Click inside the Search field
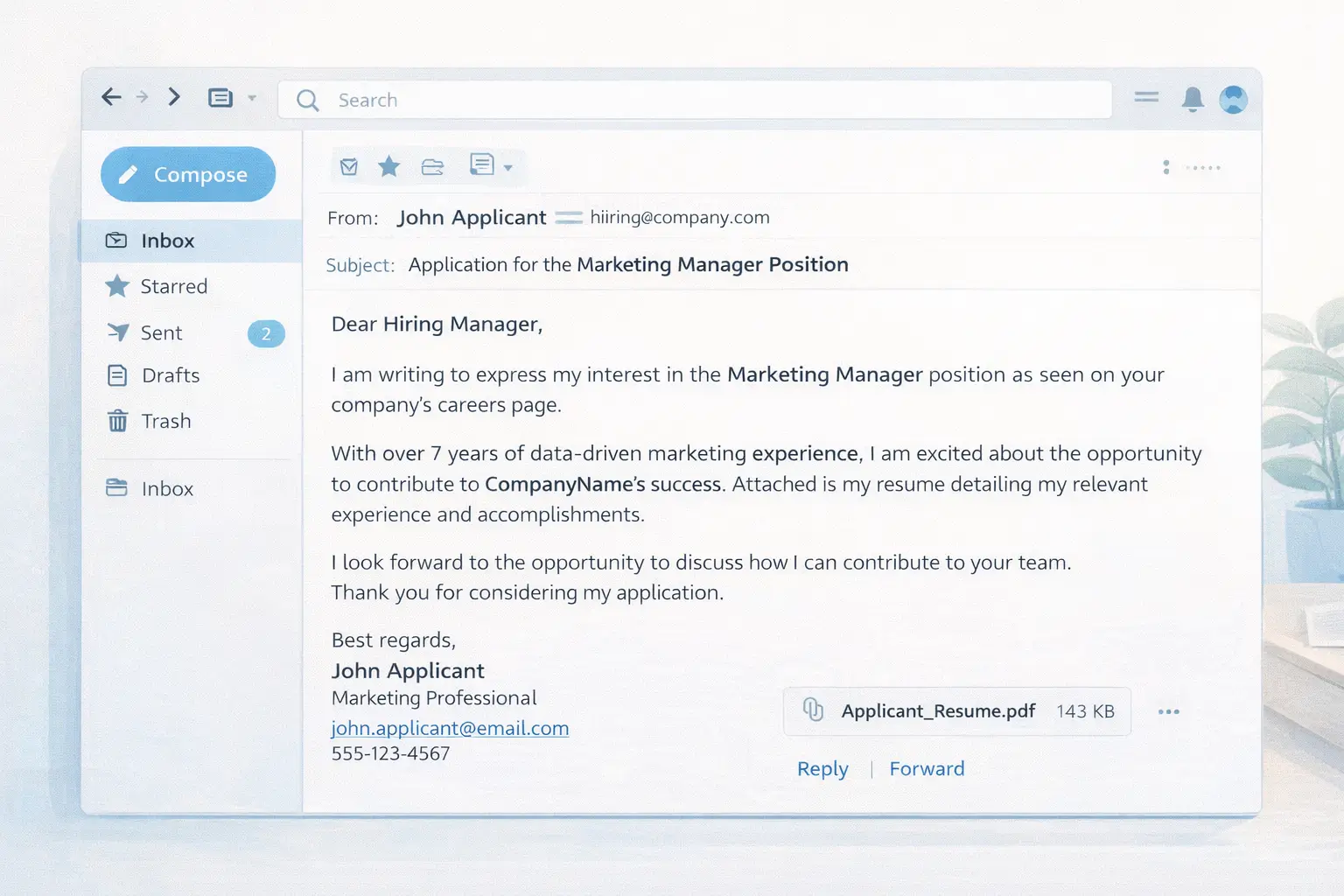Viewport: 1344px width, 896px height. click(612, 100)
